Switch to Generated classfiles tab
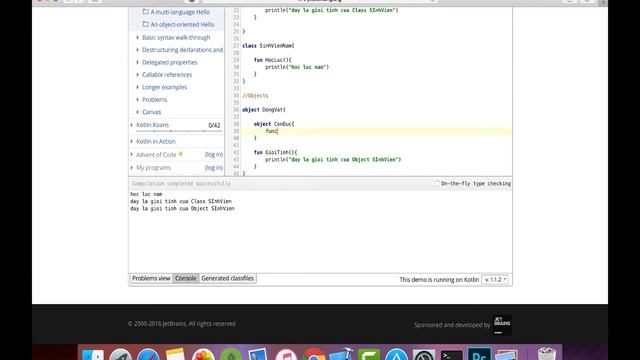Viewport: 640px width, 360px height. pyautogui.click(x=227, y=278)
